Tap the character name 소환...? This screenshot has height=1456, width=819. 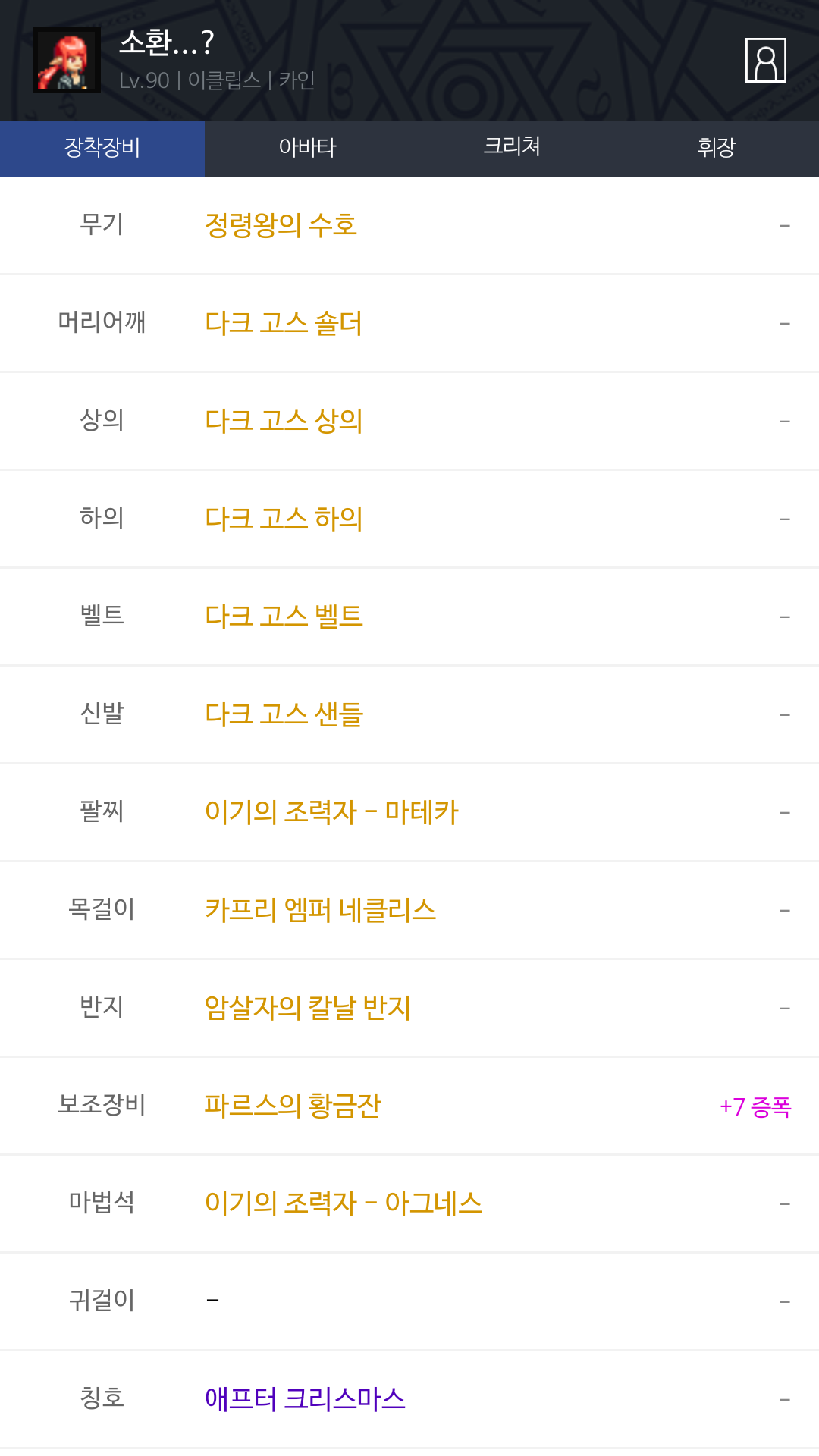pos(167,43)
